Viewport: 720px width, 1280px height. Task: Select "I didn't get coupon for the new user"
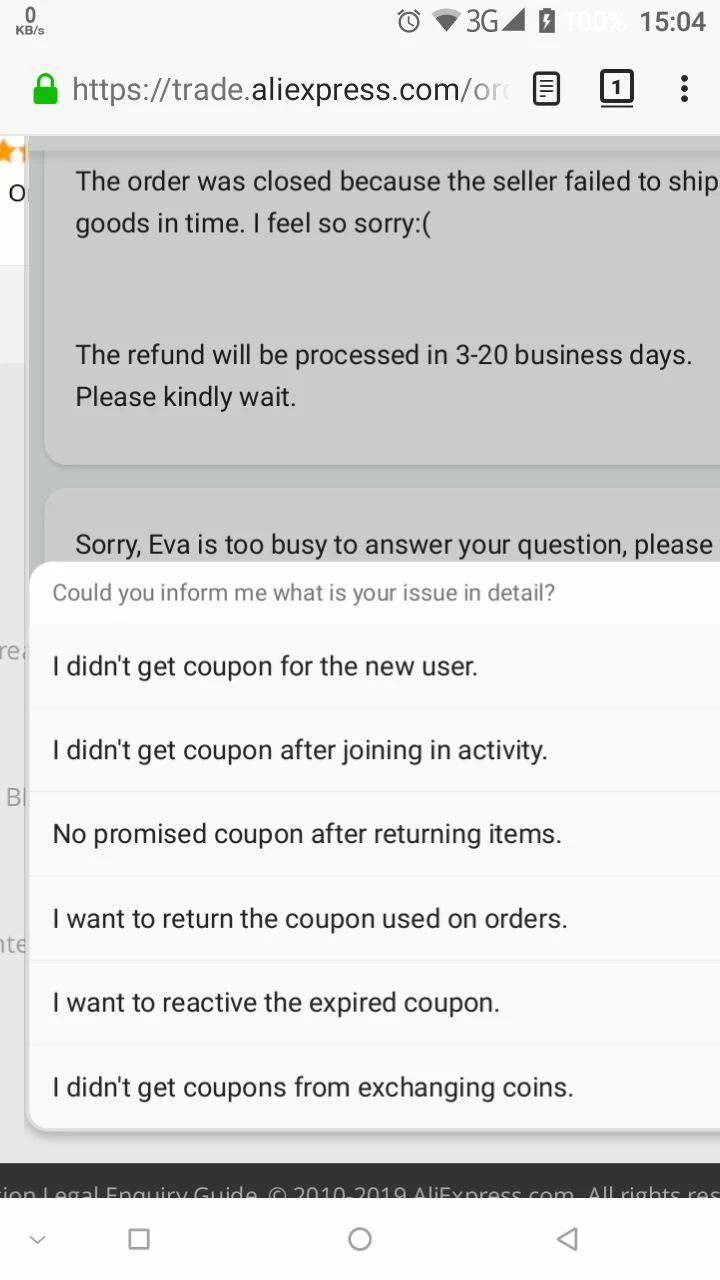(x=375, y=666)
